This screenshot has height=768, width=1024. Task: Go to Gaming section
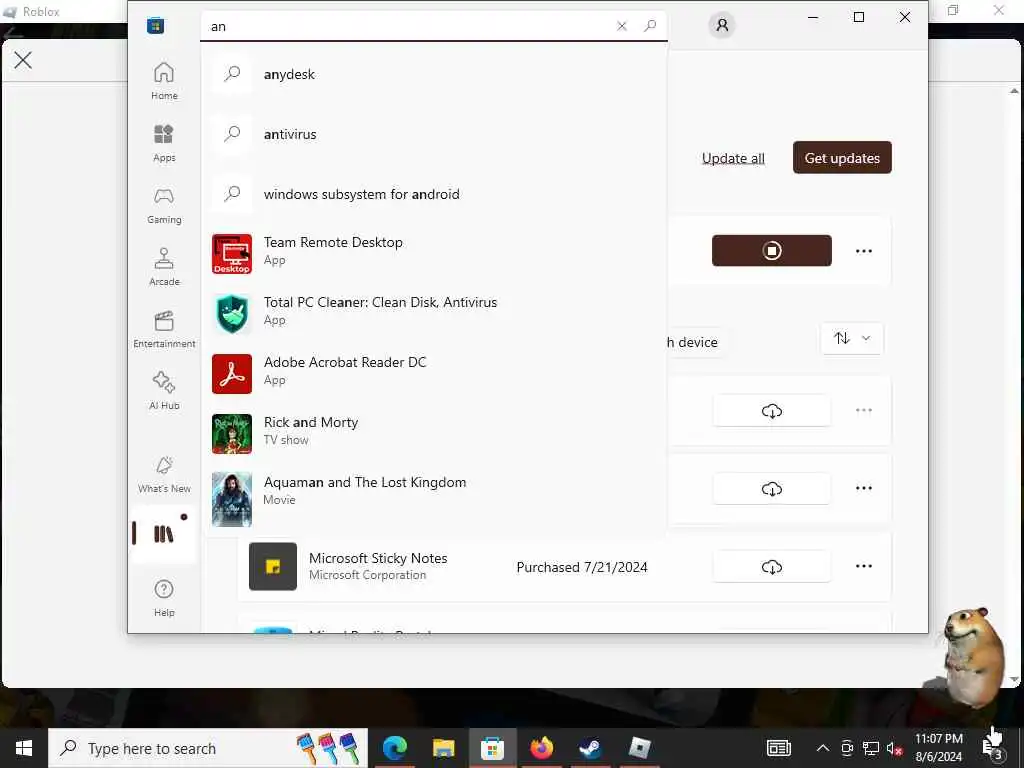click(164, 205)
